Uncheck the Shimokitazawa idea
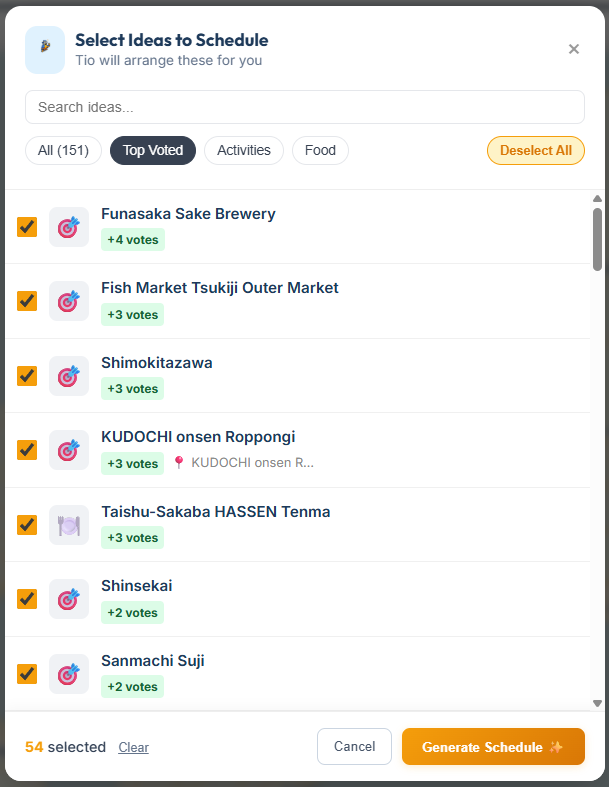The height and width of the screenshot is (787, 609). coord(27,376)
